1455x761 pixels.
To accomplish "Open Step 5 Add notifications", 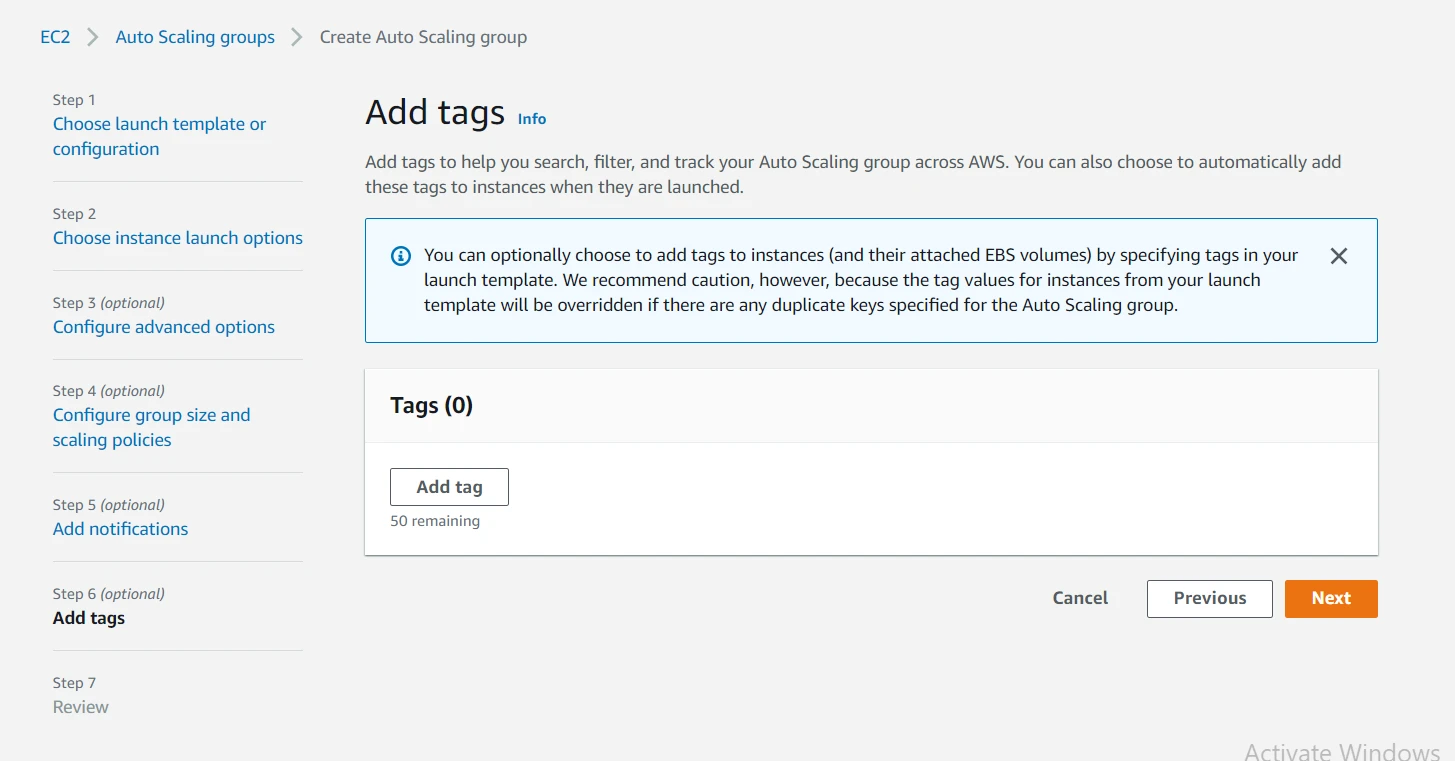I will click(x=120, y=528).
